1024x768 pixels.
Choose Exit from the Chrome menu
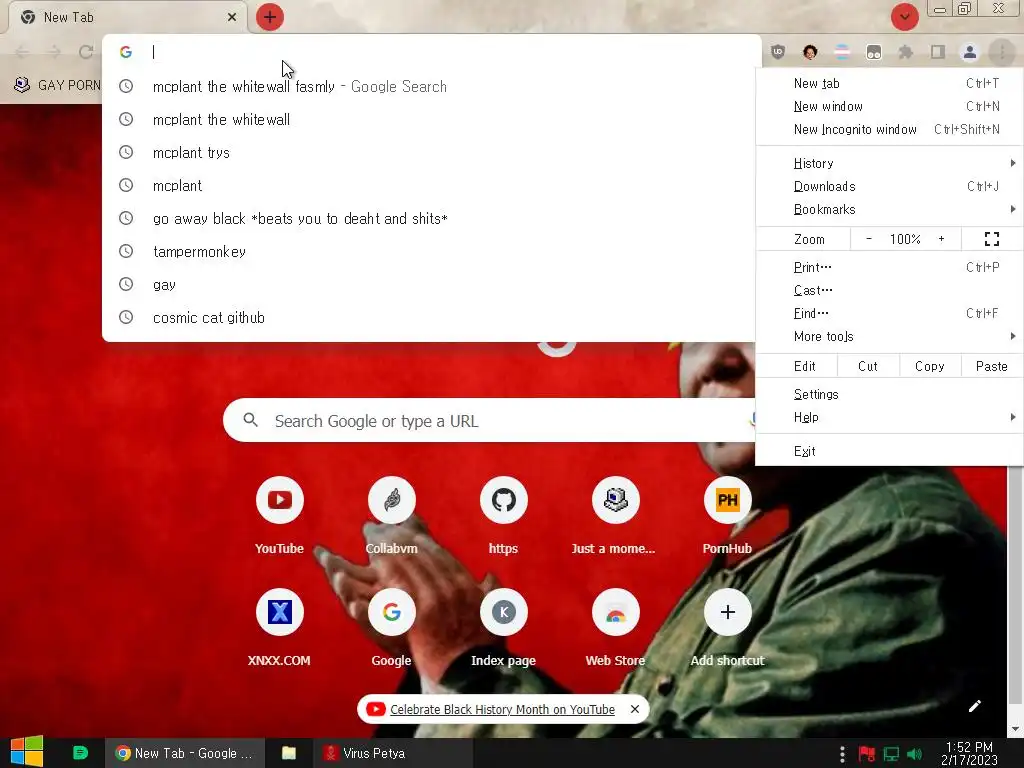(889, 451)
